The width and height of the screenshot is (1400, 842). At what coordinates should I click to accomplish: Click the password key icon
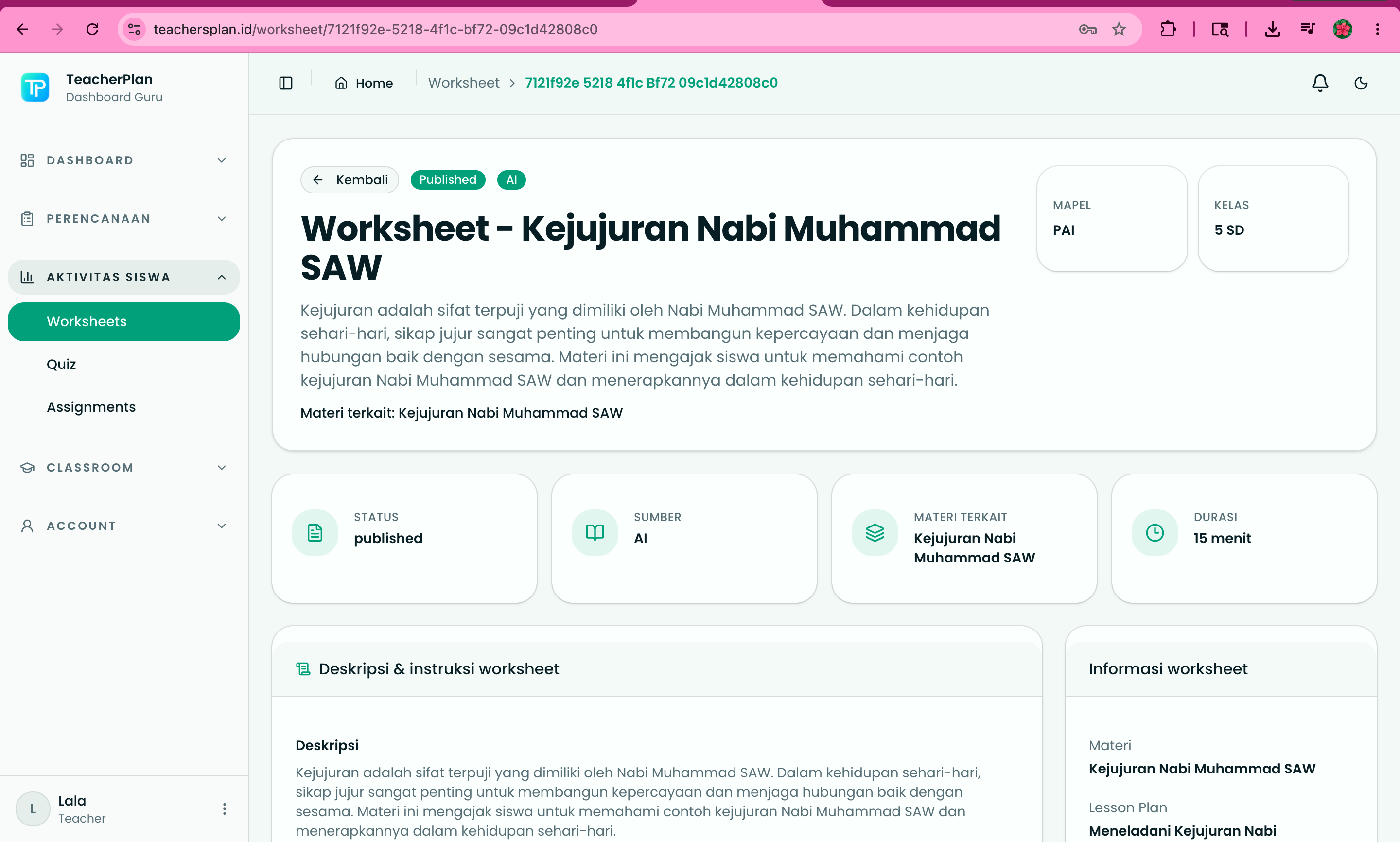click(x=1087, y=29)
